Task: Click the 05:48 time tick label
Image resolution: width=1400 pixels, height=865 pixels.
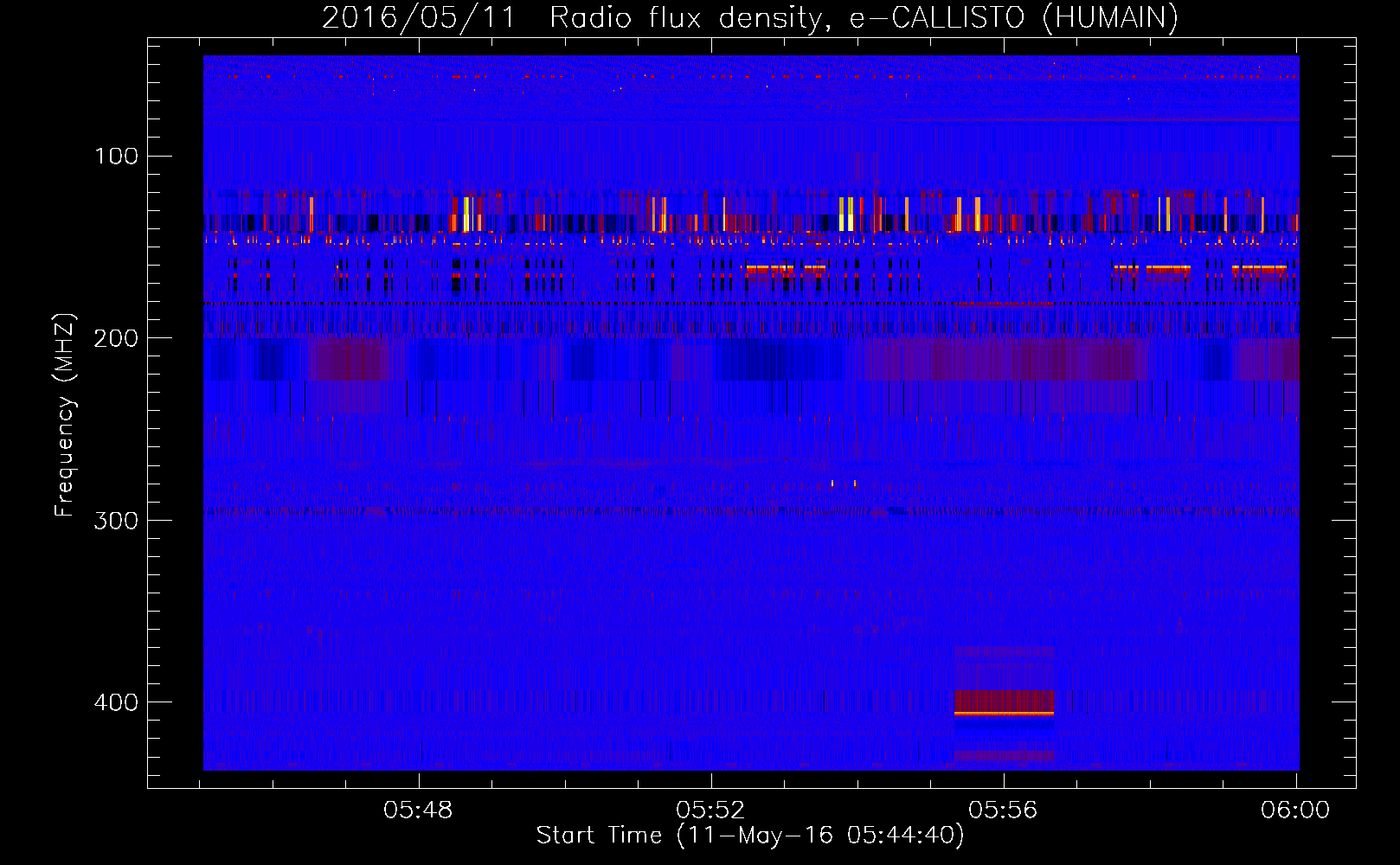Action: click(419, 810)
